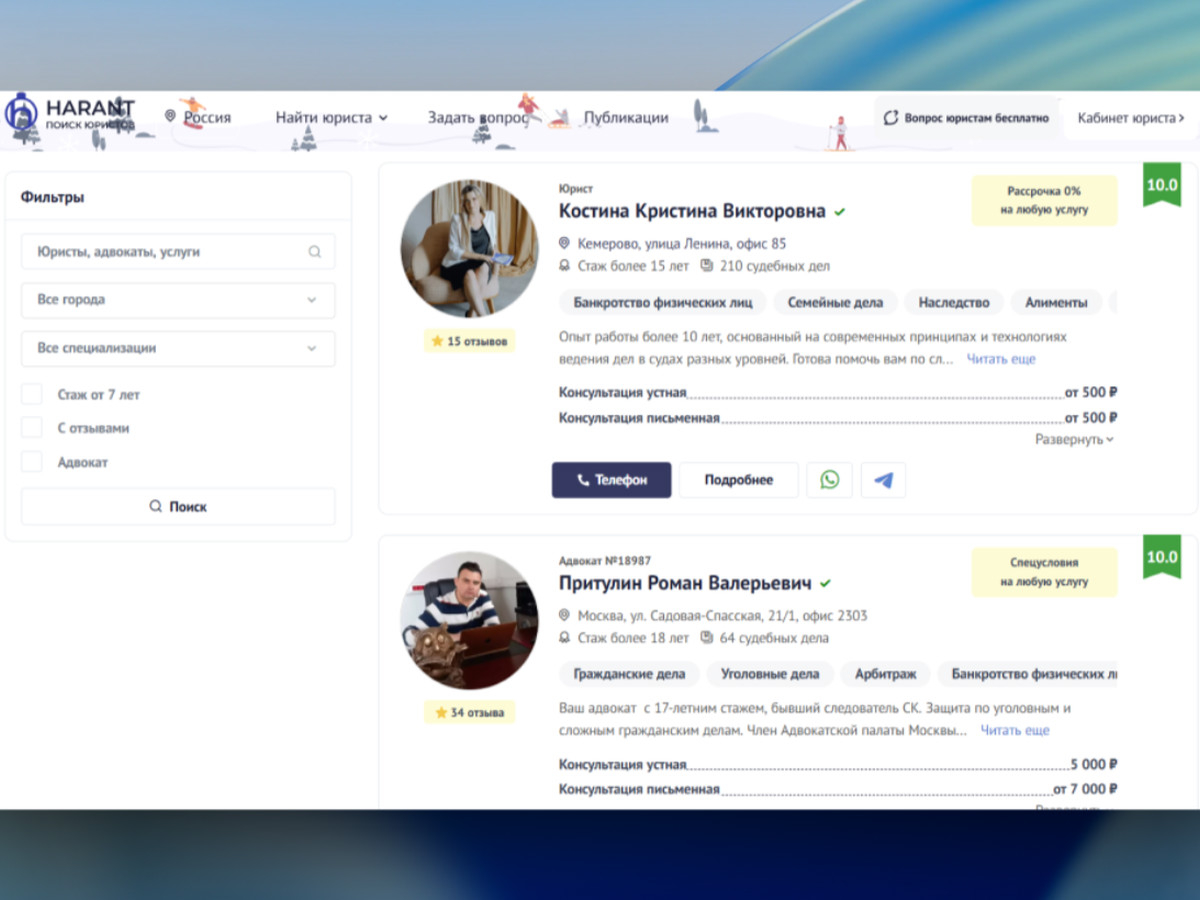
Task: Click the Вопрос юристам бесплатно button
Action: (966, 118)
